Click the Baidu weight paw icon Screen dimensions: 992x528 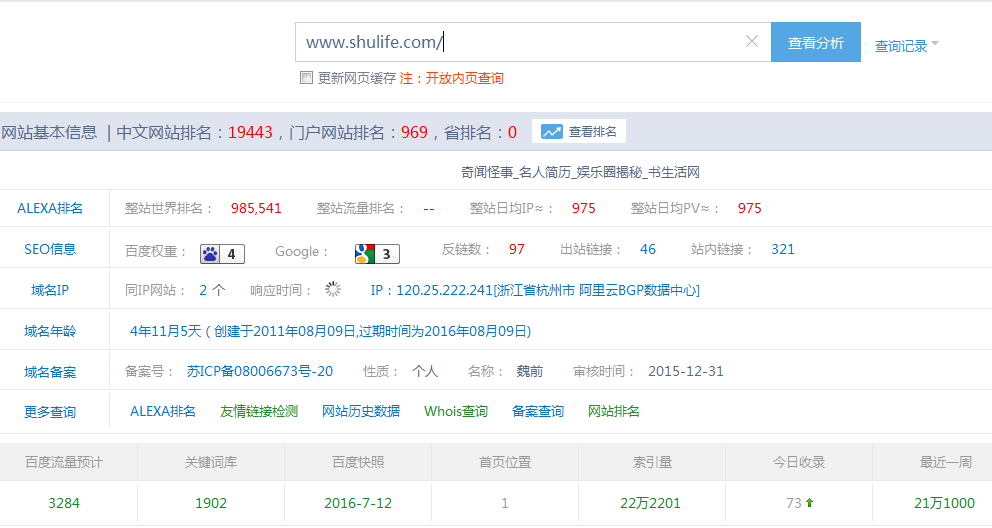211,254
